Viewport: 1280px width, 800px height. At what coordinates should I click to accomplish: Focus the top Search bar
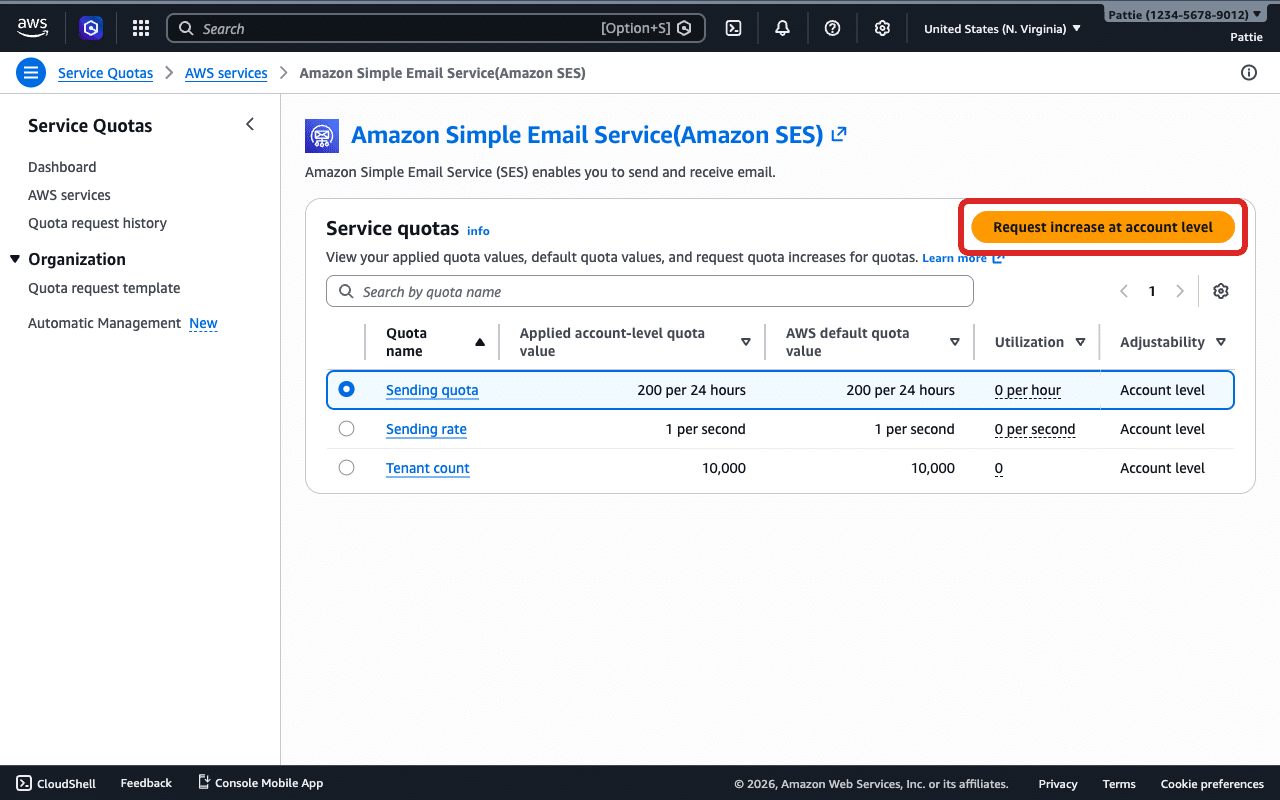pyautogui.click(x=435, y=28)
